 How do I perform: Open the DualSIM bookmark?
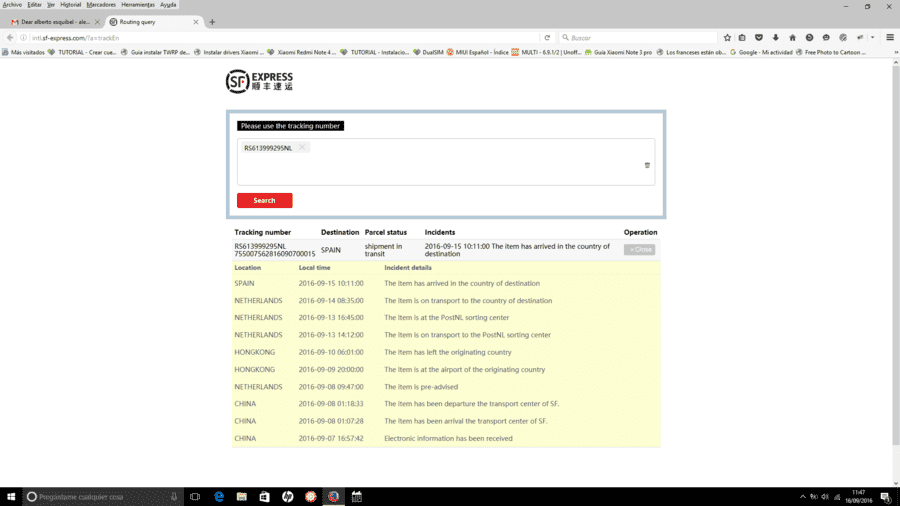tap(428, 52)
